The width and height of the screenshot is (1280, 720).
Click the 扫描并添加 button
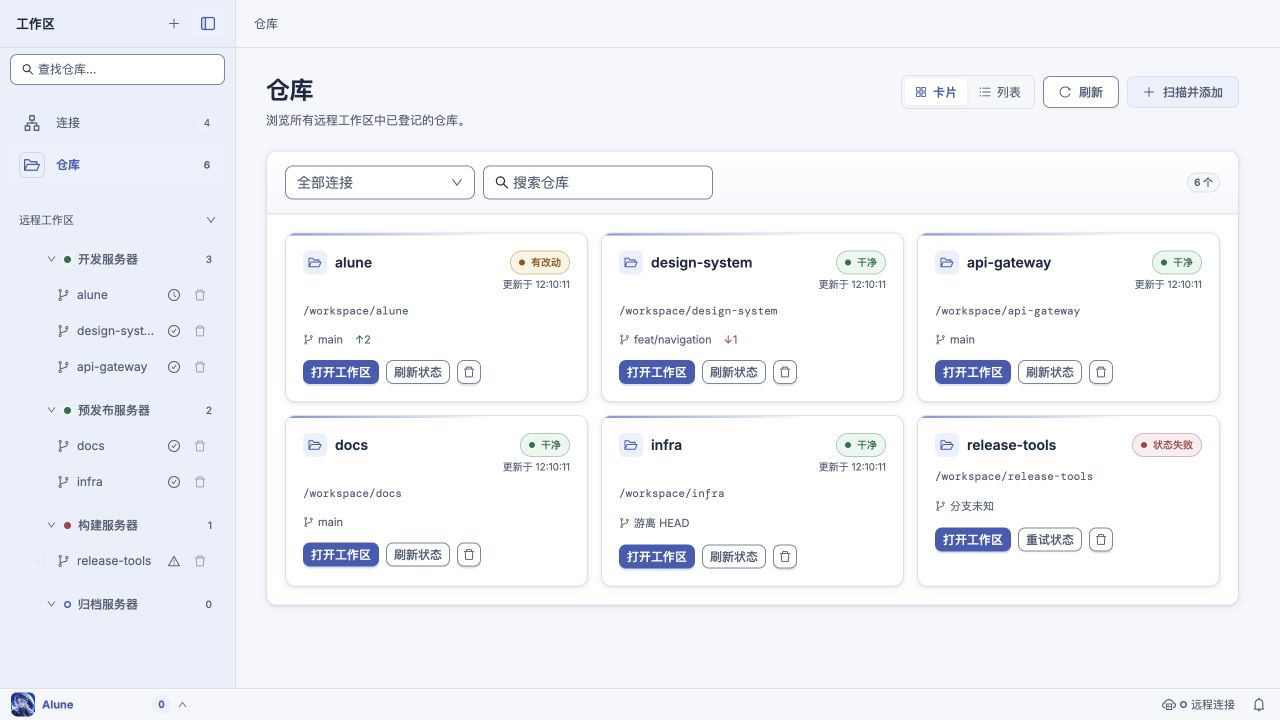[x=1183, y=92]
